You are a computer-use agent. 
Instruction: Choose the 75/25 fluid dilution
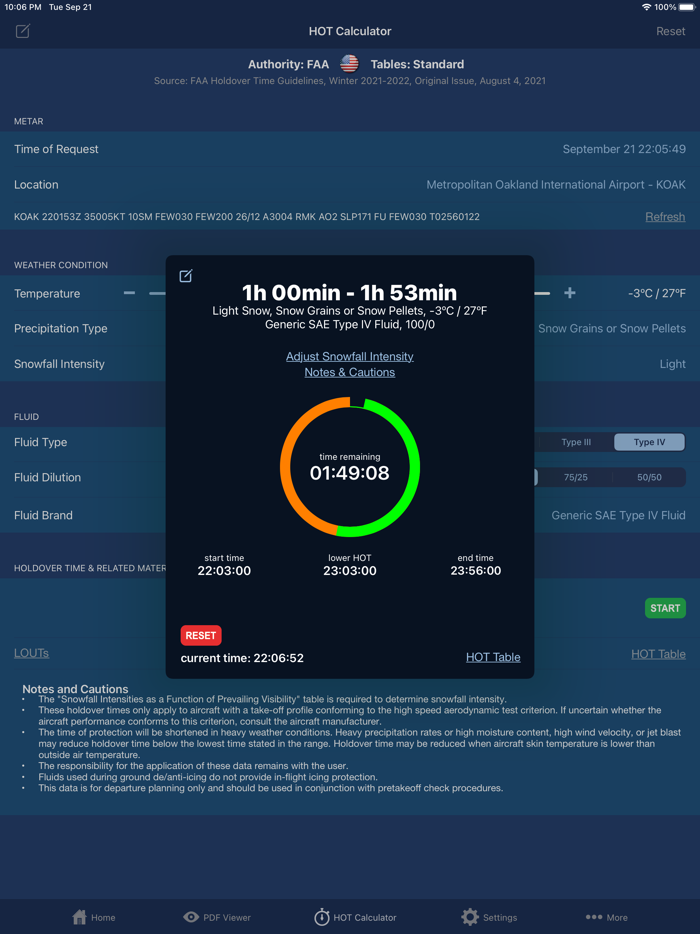click(x=576, y=478)
